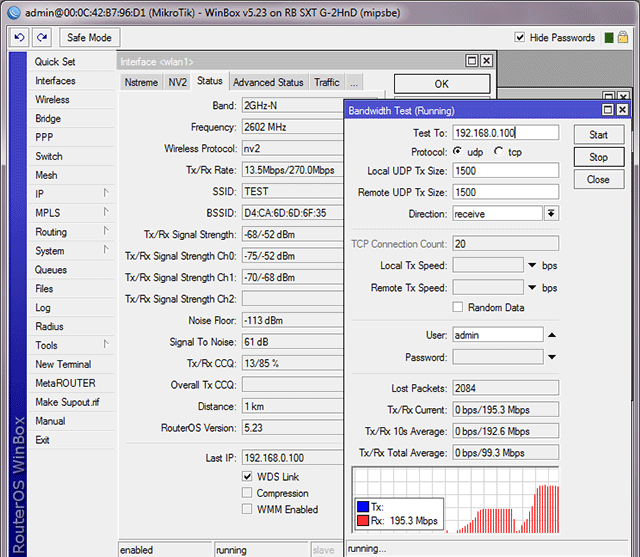Collapse the User field arrow
This screenshot has height=557, width=640.
pyautogui.click(x=552, y=335)
